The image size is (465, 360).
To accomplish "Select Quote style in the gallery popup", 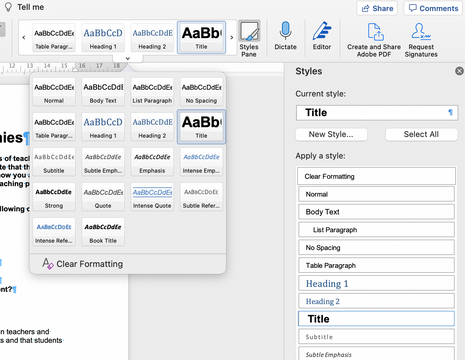I will [x=103, y=197].
